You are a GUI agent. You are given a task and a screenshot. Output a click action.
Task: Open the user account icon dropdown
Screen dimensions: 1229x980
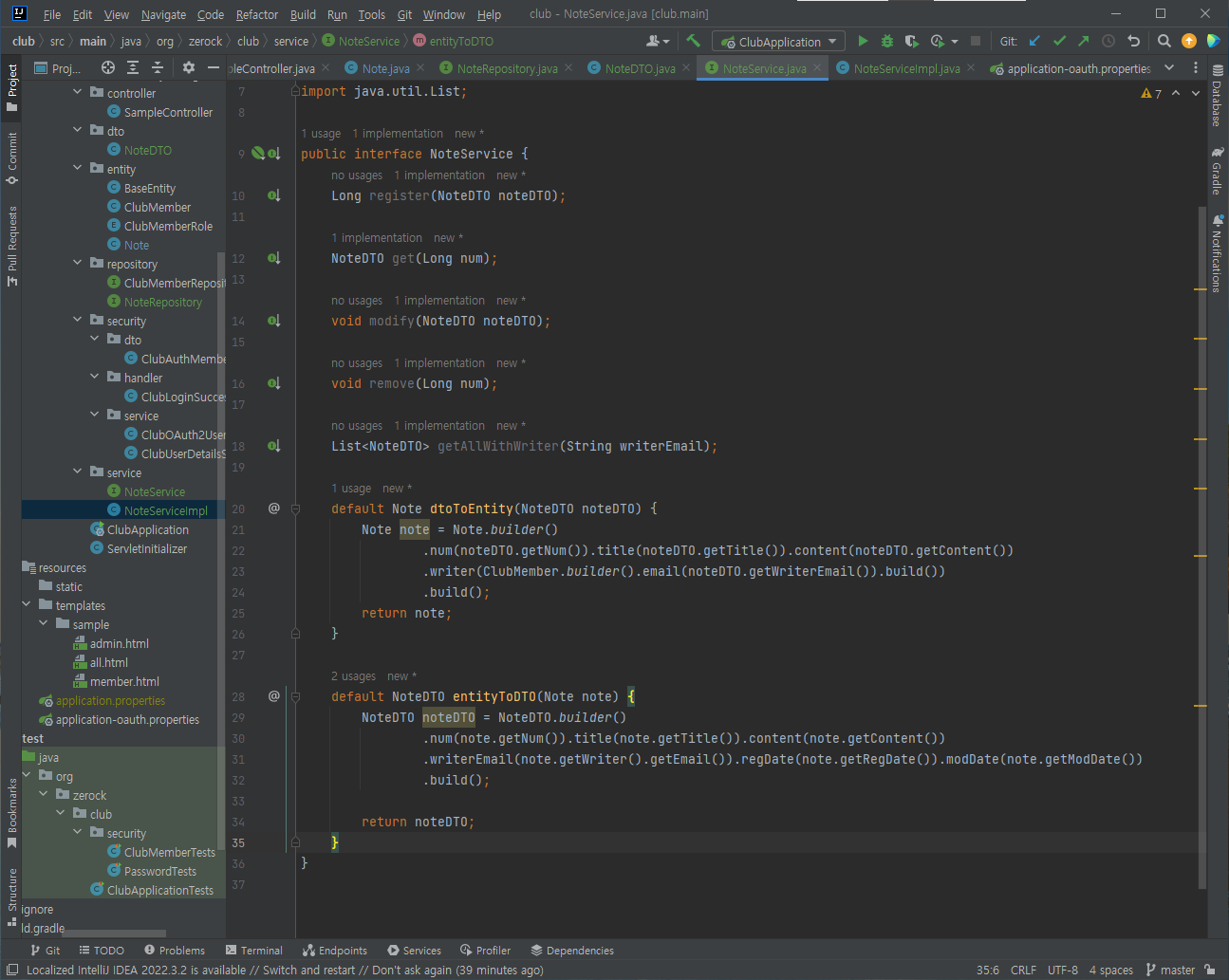(657, 41)
